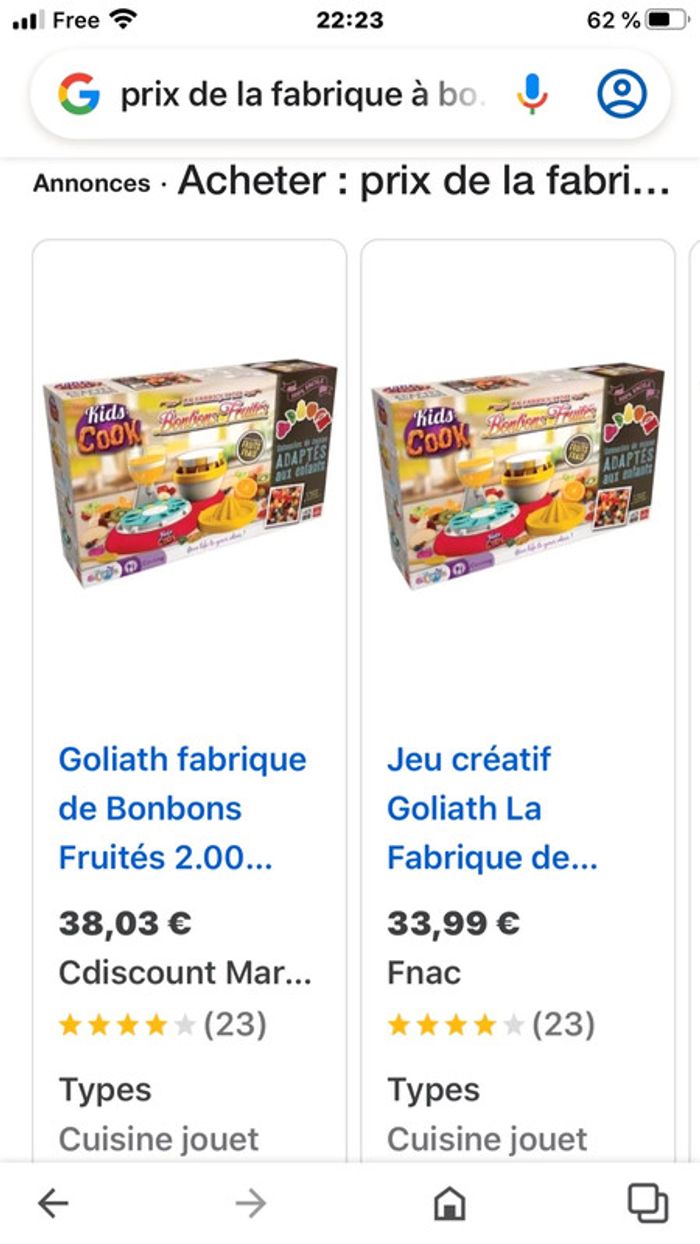Tap the battery indicator in status bar

[664, 20]
